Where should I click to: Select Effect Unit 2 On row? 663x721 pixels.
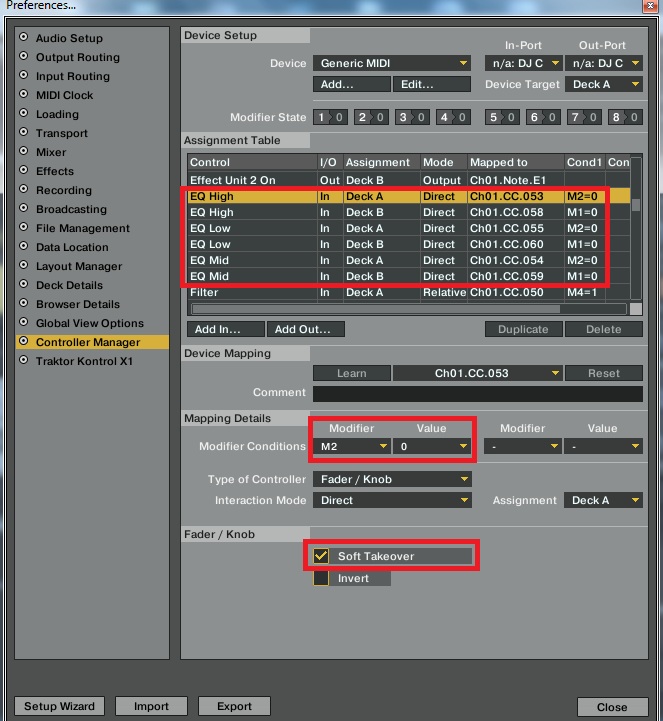pos(409,180)
